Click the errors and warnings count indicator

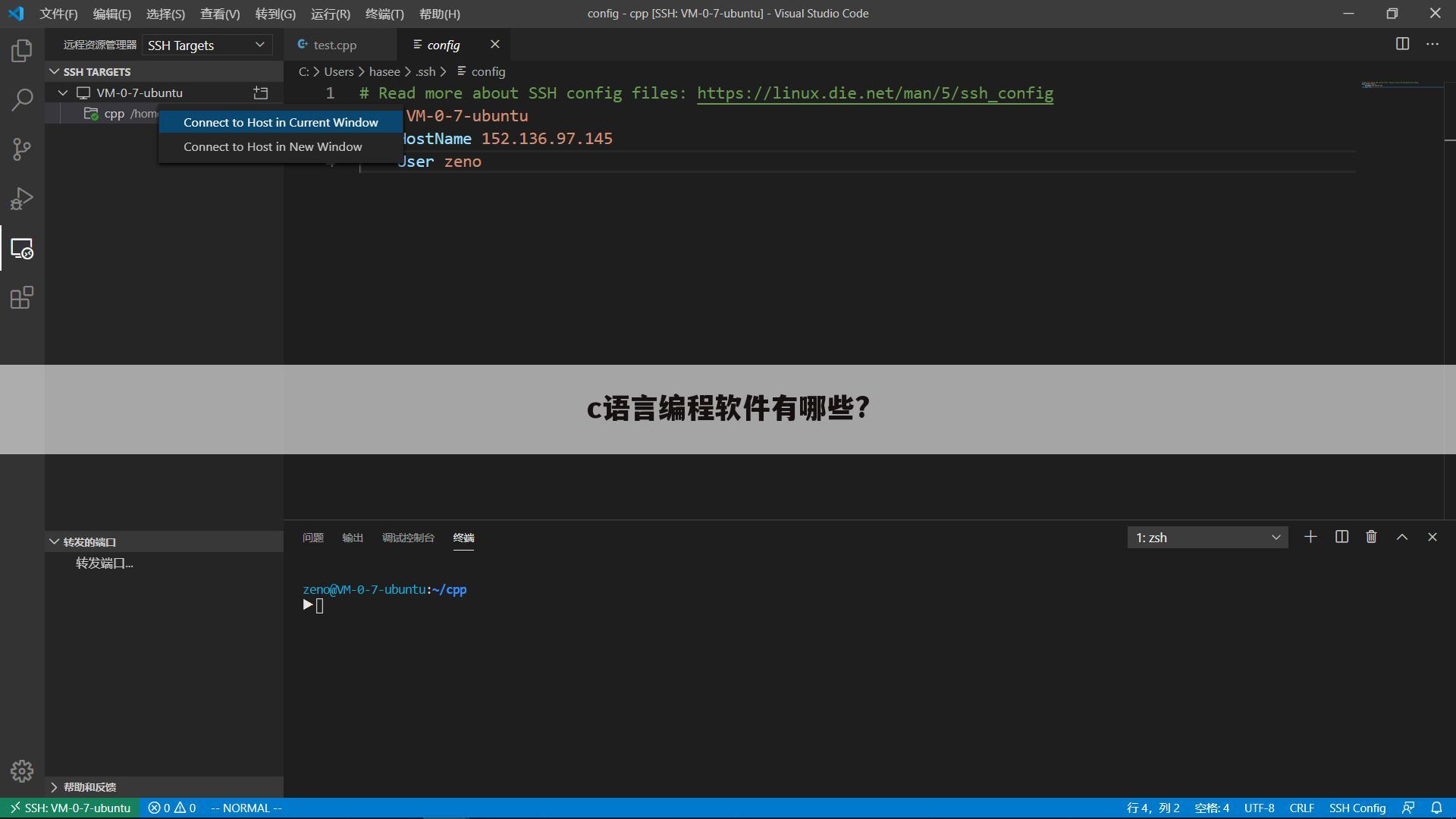point(172,808)
